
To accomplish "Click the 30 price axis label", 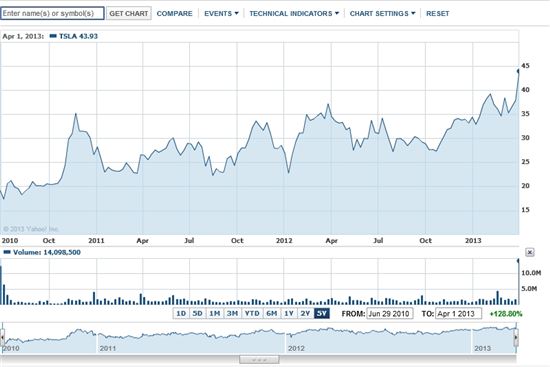I will 525,138.
